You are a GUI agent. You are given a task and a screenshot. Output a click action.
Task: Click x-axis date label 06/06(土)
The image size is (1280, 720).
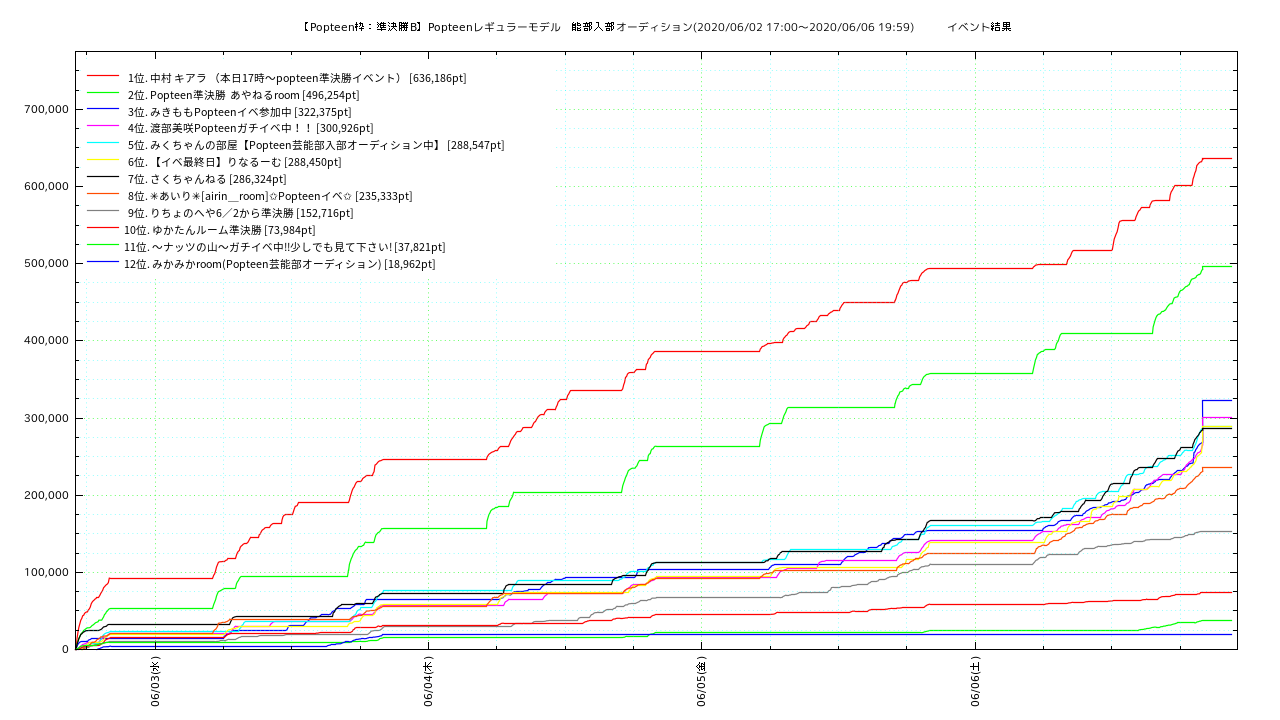click(x=976, y=682)
